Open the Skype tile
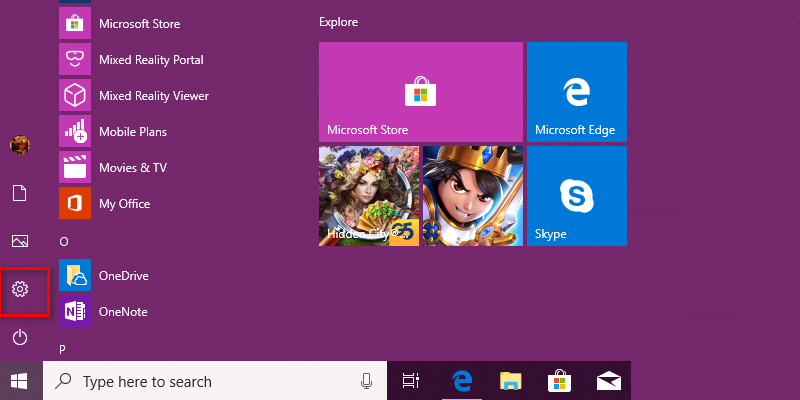800x400 pixels. tap(577, 196)
